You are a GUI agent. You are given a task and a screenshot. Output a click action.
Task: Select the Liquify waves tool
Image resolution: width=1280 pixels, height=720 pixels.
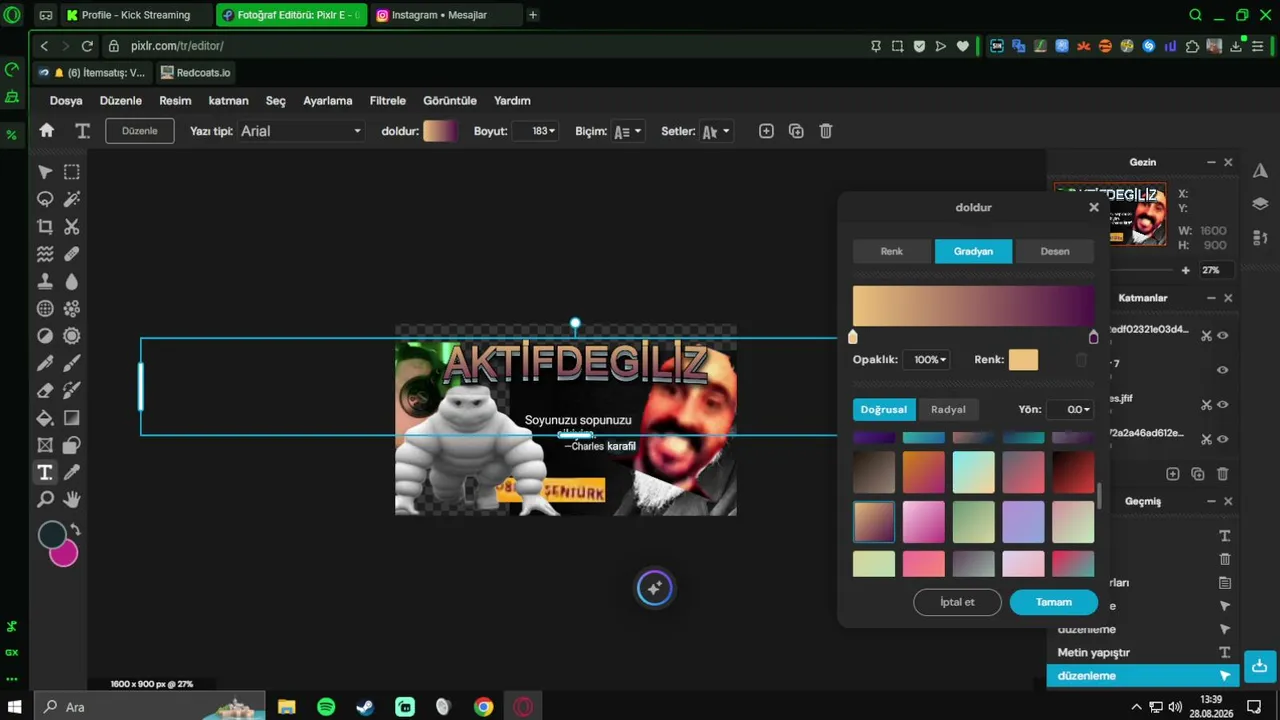click(x=45, y=254)
